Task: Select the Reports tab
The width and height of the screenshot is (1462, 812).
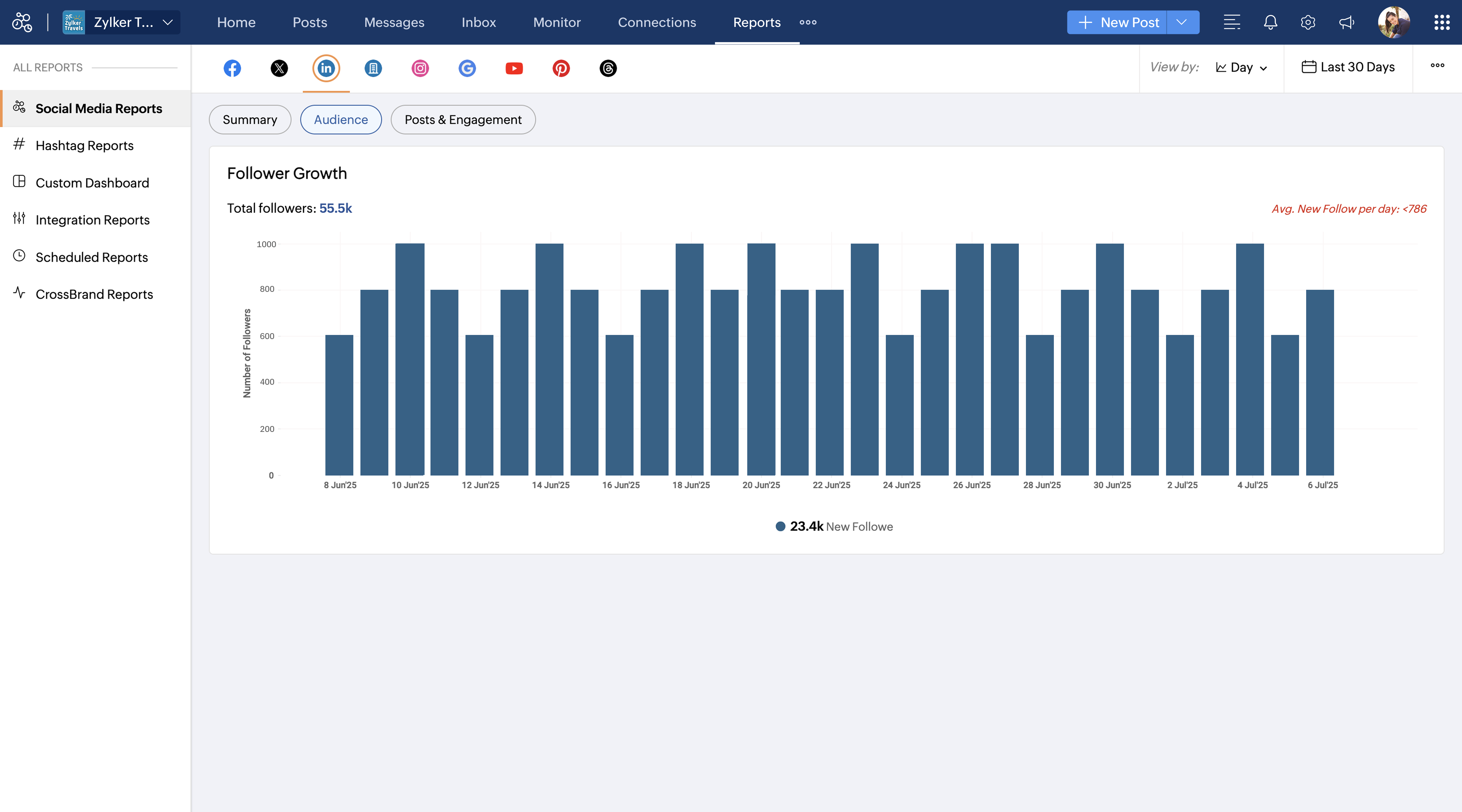Action: (757, 22)
